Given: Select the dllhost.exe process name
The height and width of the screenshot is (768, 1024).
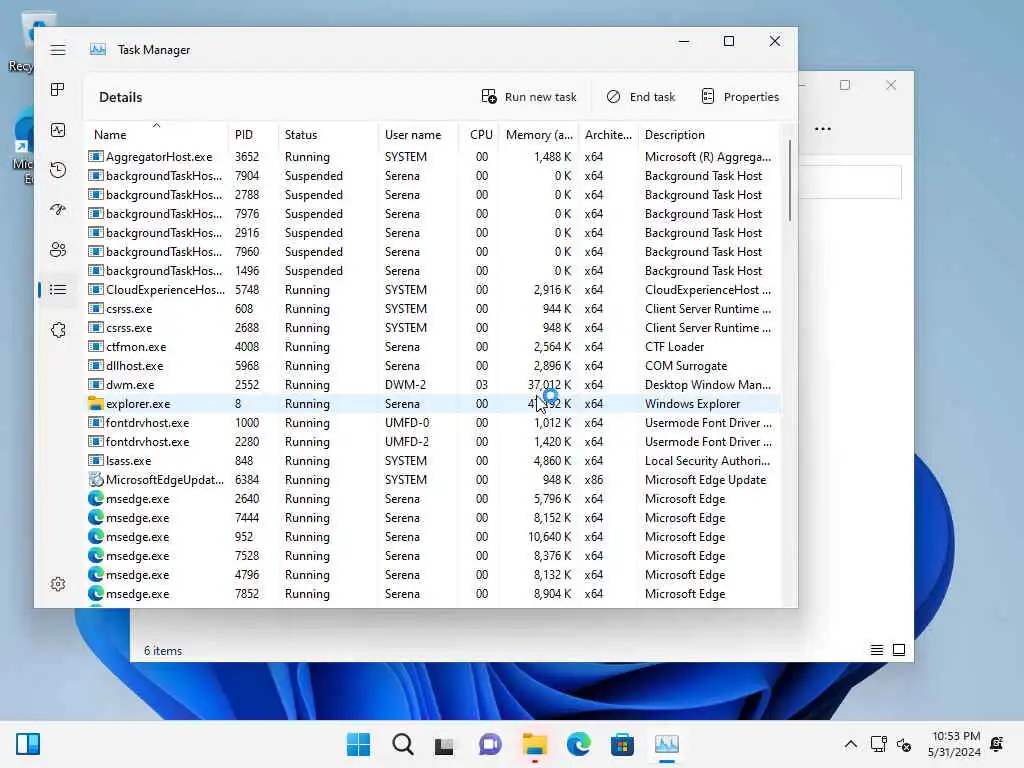Looking at the screenshot, I should coord(135,366).
